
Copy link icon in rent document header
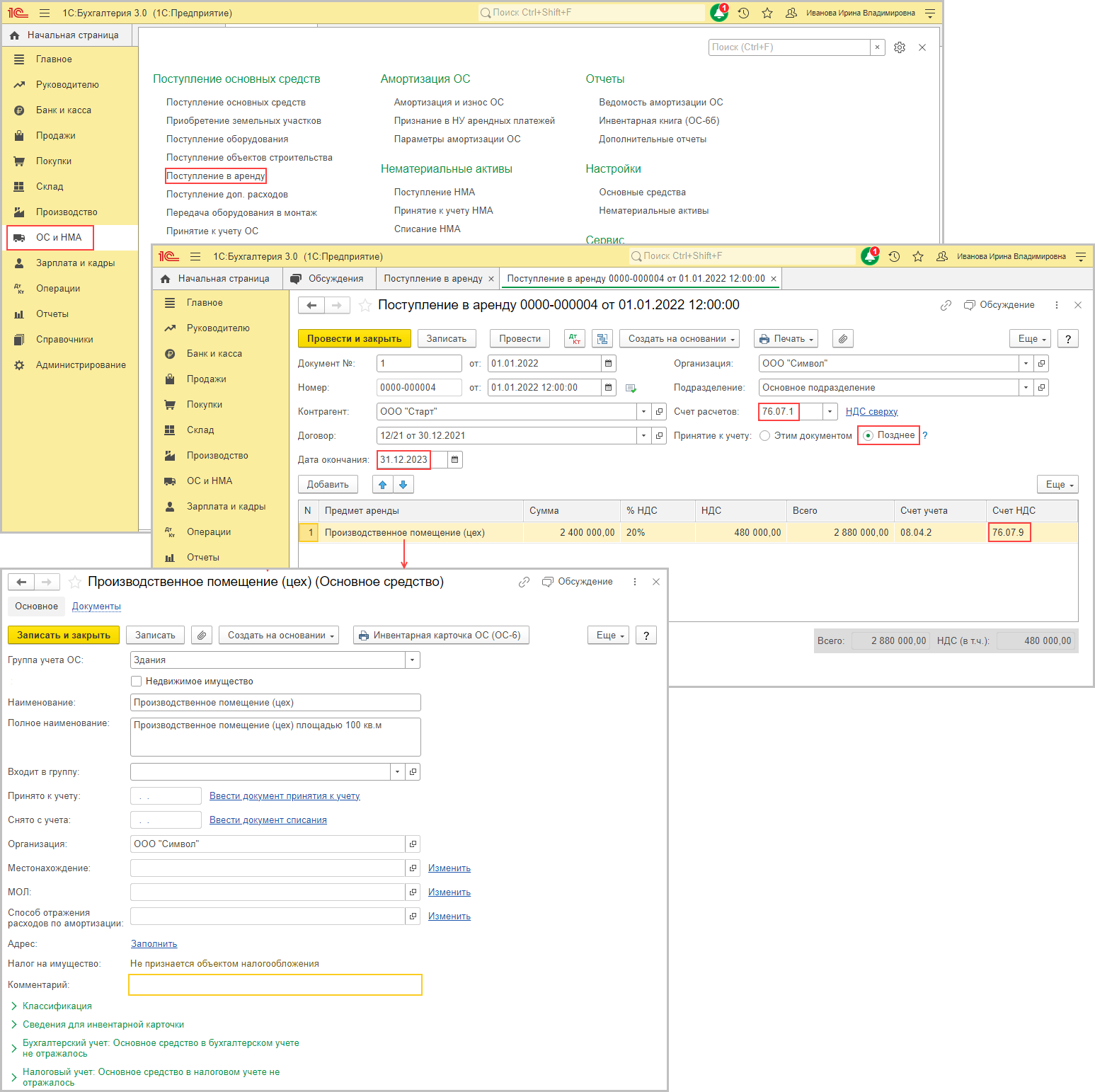coord(946,305)
